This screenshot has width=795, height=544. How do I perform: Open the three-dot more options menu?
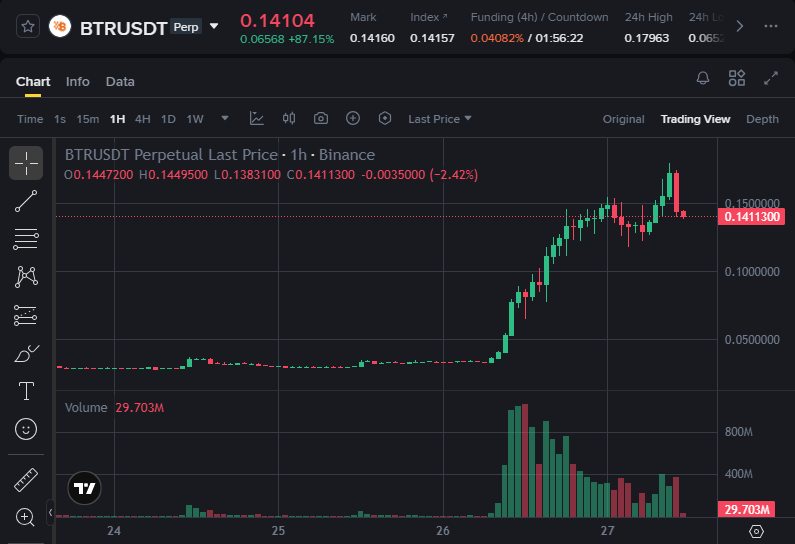pos(771,26)
